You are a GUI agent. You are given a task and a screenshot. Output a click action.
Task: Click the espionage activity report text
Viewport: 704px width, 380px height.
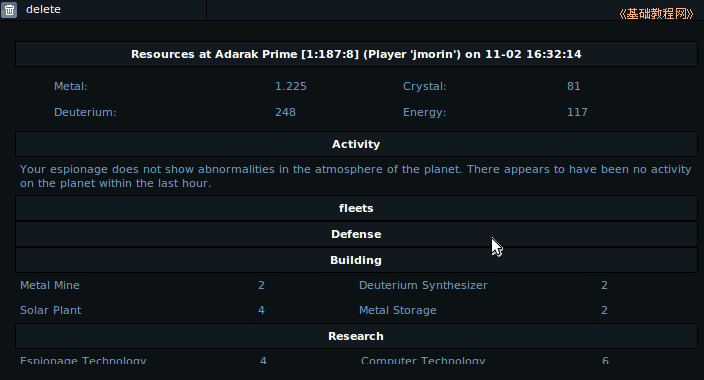pyautogui.click(x=355, y=176)
